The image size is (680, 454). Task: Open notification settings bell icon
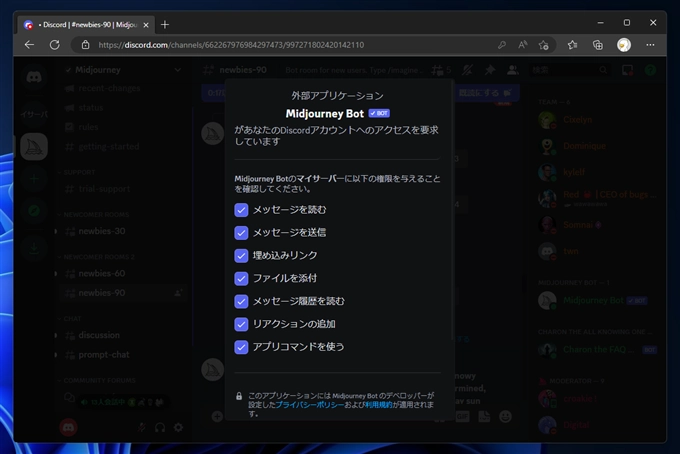[x=467, y=70]
